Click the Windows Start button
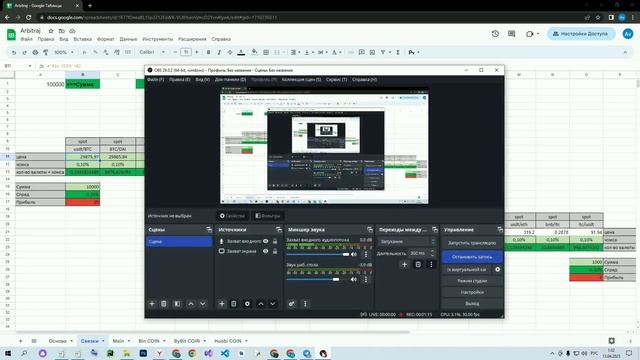The image size is (640, 360). pos(8,353)
